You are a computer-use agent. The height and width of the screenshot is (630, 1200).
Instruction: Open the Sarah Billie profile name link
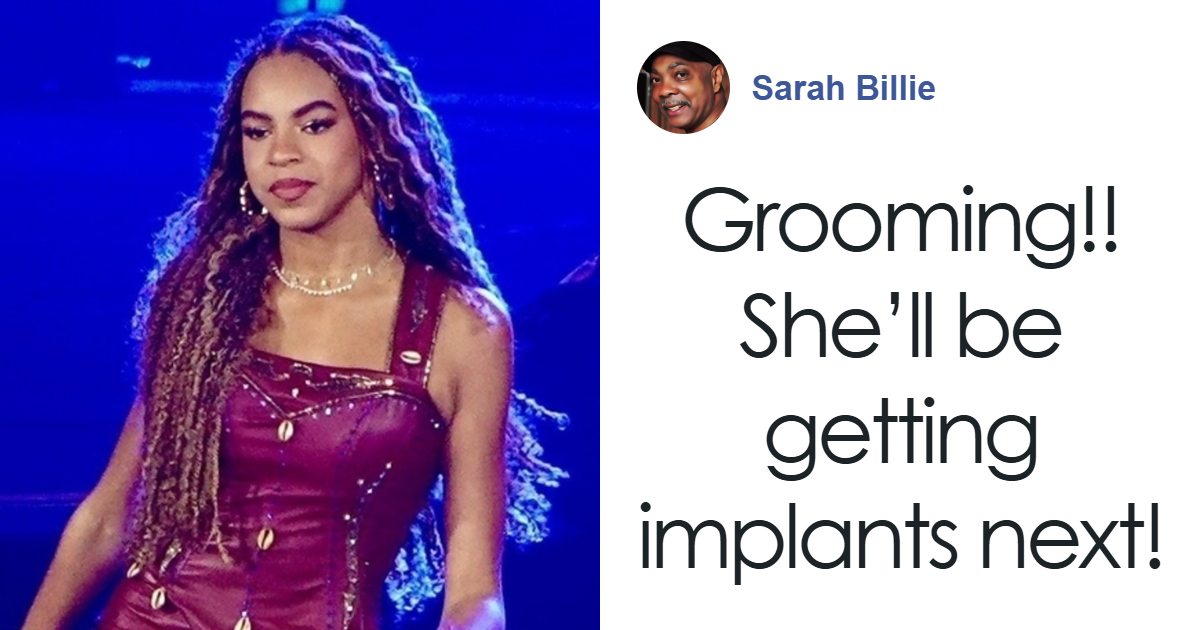843,88
